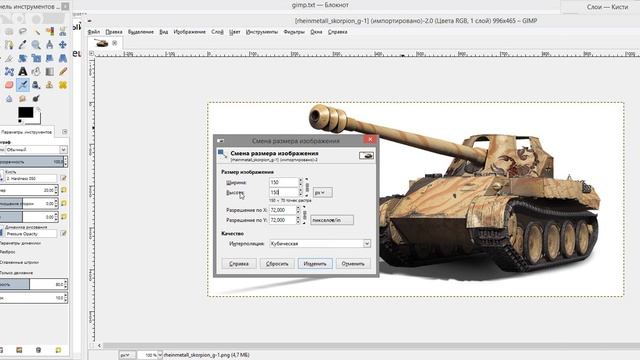The width and height of the screenshot is (640, 360).
Task: Click the foreground black color swatch
Action: (x=25, y=112)
